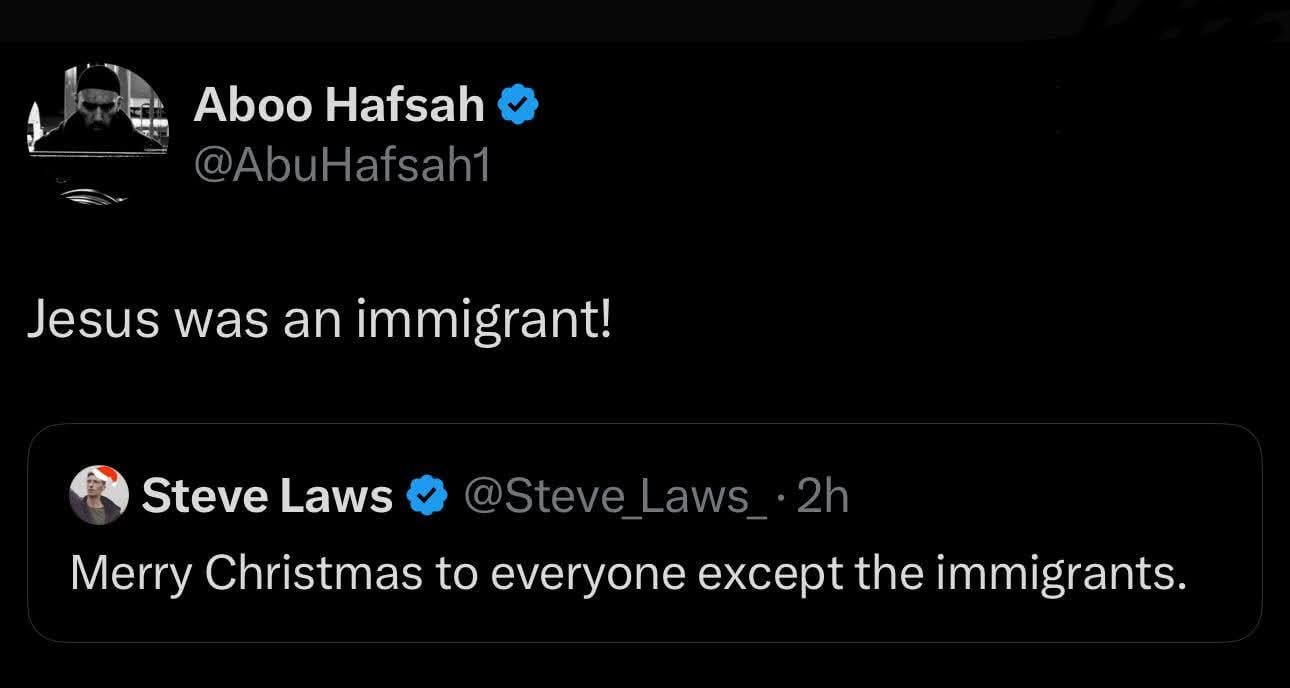Select the "Jesus was an immigrant!" tweet text
This screenshot has height=688, width=1290.
[x=318, y=320]
